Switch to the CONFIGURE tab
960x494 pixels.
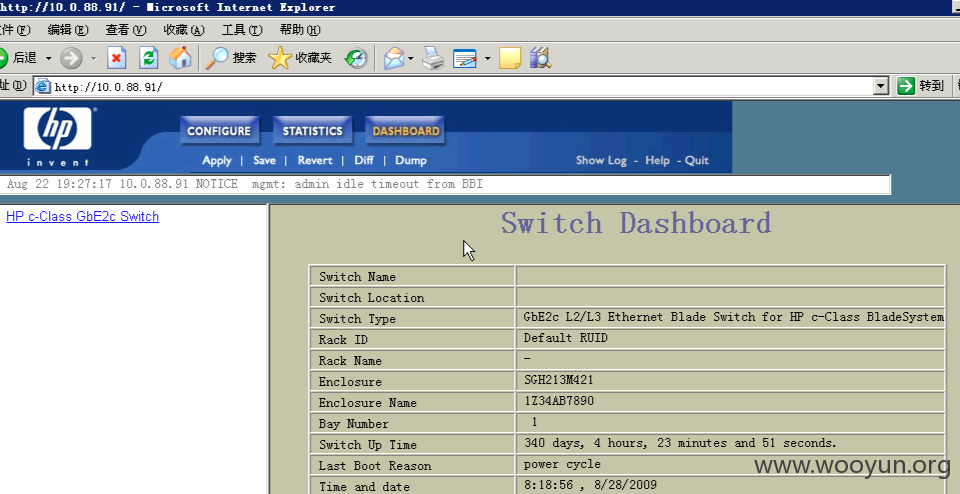coord(219,130)
